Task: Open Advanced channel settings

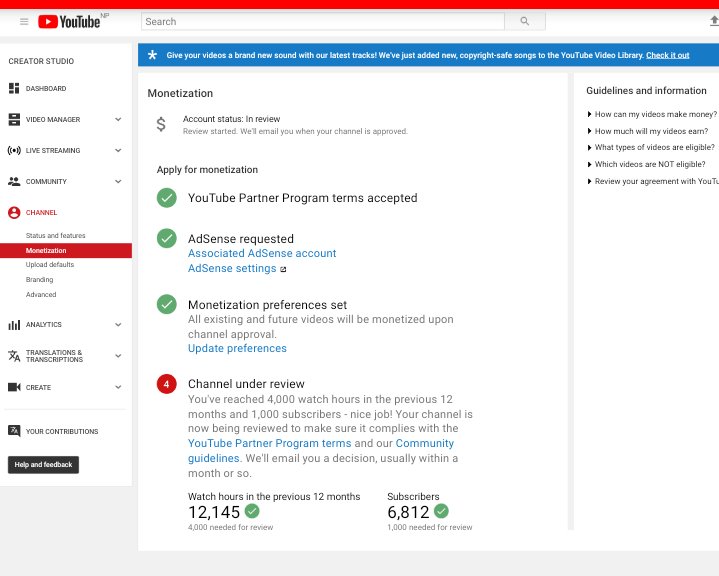Action: coord(41,294)
